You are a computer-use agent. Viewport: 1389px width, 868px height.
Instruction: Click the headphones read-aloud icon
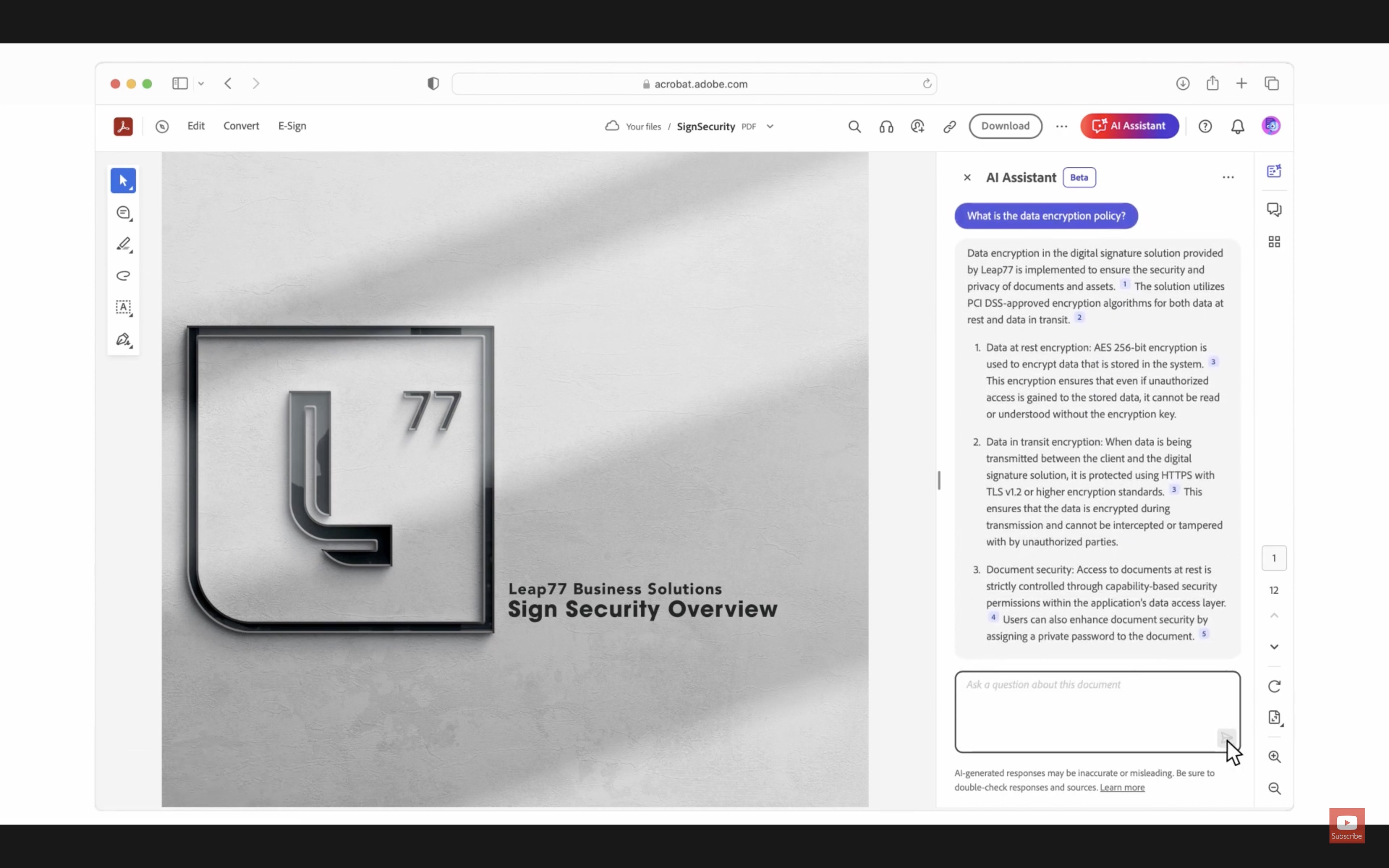(x=886, y=126)
